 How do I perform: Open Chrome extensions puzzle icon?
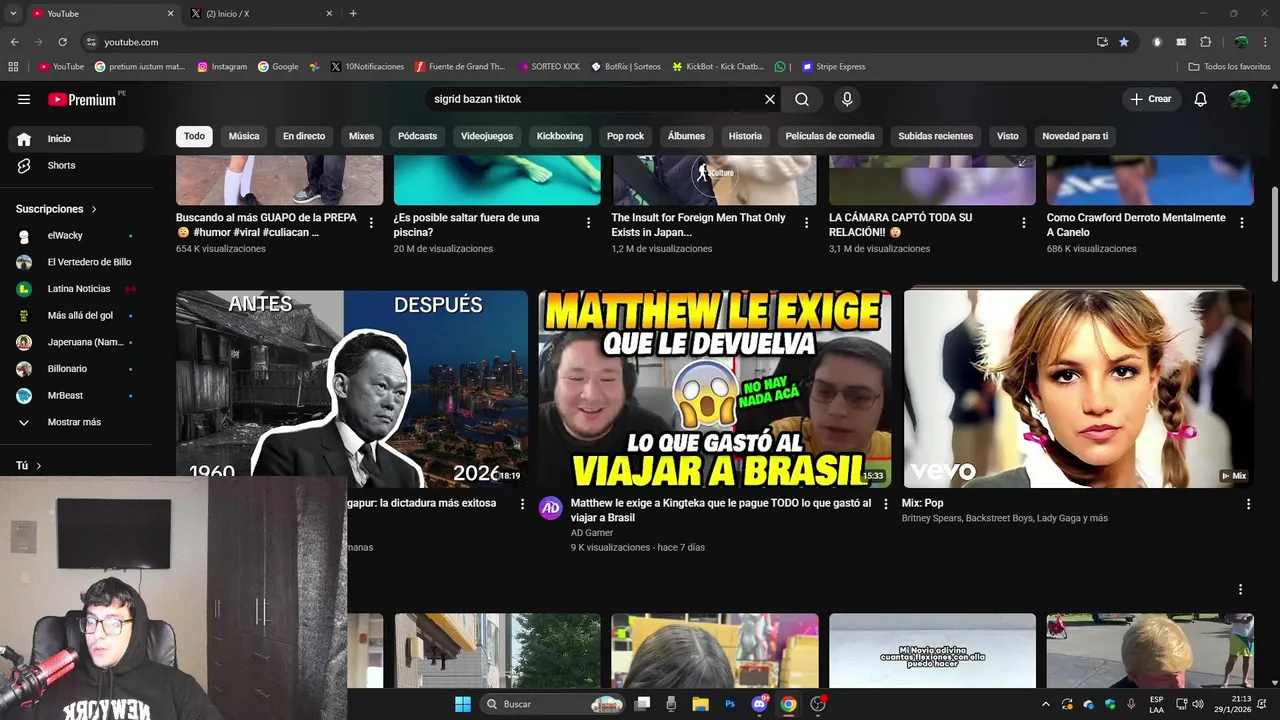coord(1205,42)
